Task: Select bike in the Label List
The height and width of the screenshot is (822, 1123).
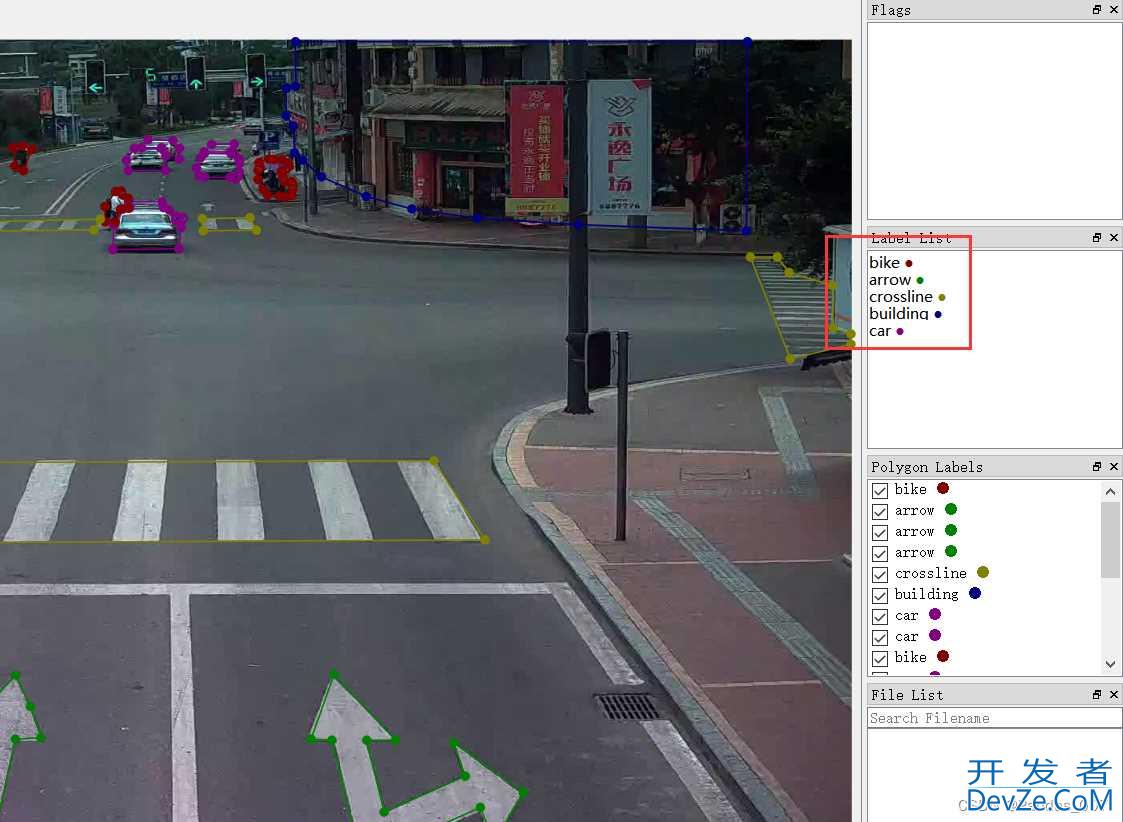Action: [x=890, y=263]
